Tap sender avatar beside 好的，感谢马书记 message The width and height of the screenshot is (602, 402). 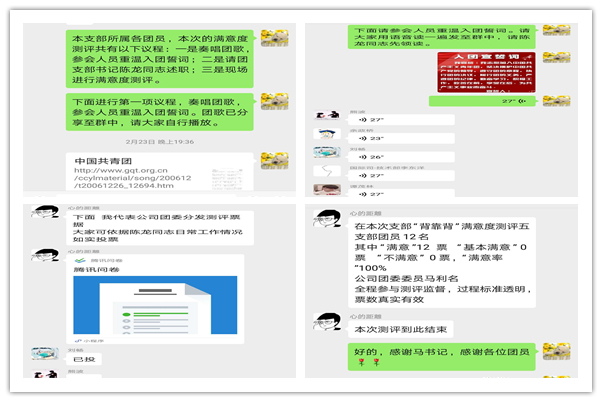pyautogui.click(x=556, y=351)
